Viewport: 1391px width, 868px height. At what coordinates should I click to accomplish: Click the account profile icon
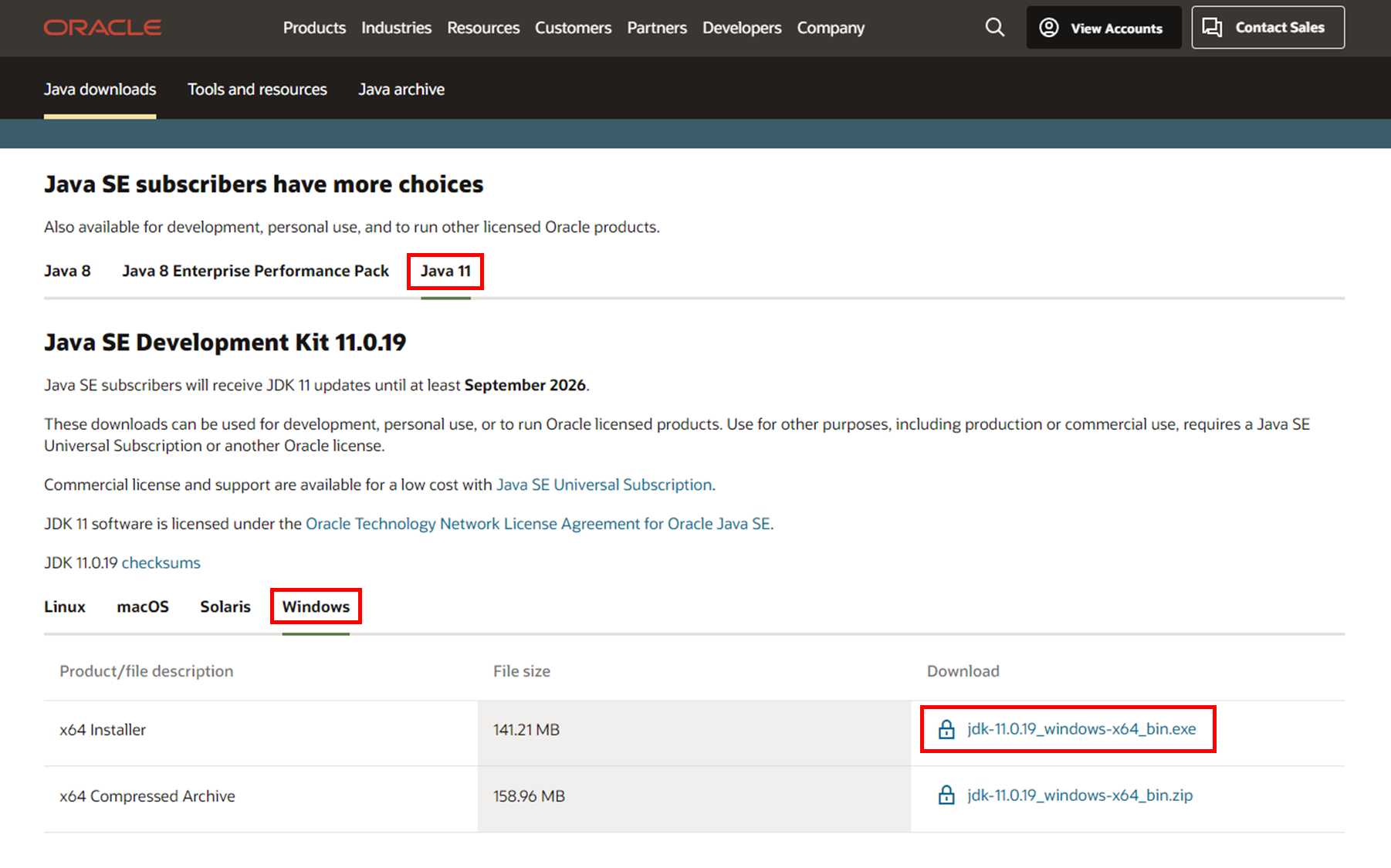tap(1049, 28)
